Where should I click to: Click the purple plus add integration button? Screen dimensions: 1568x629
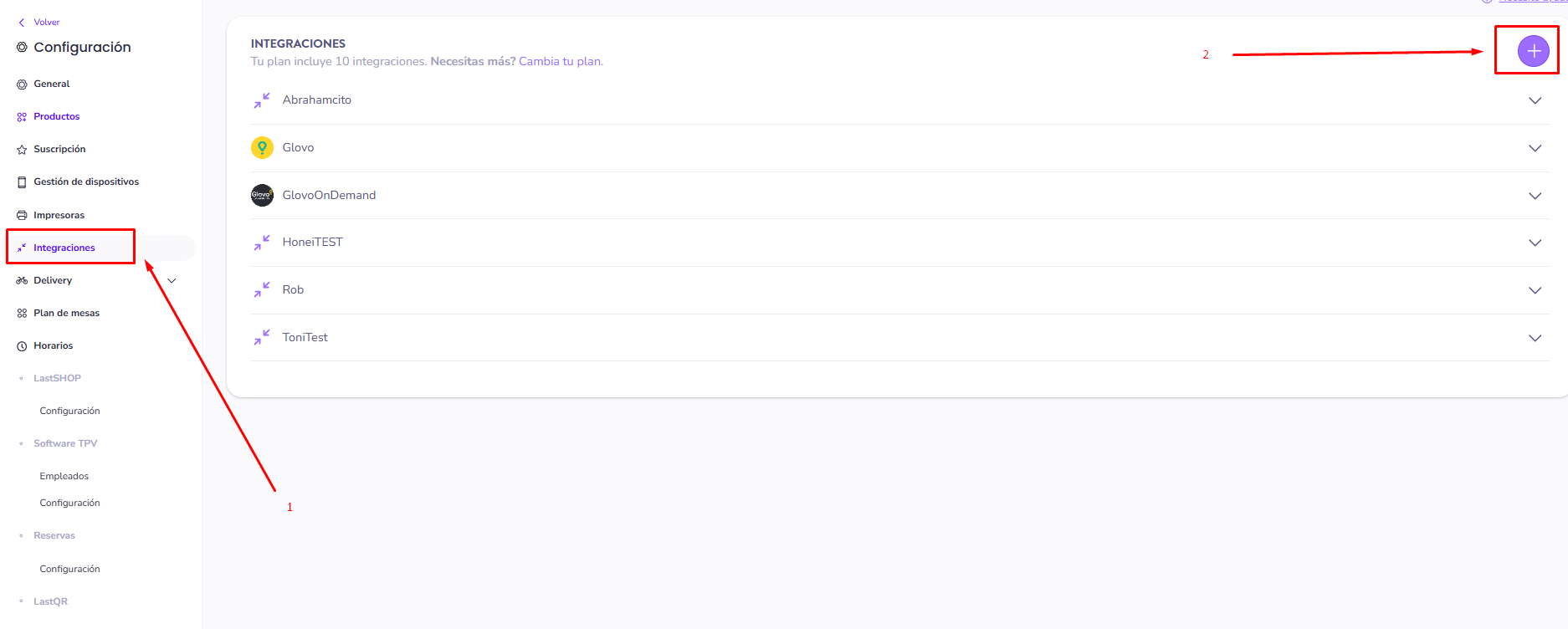[1533, 51]
